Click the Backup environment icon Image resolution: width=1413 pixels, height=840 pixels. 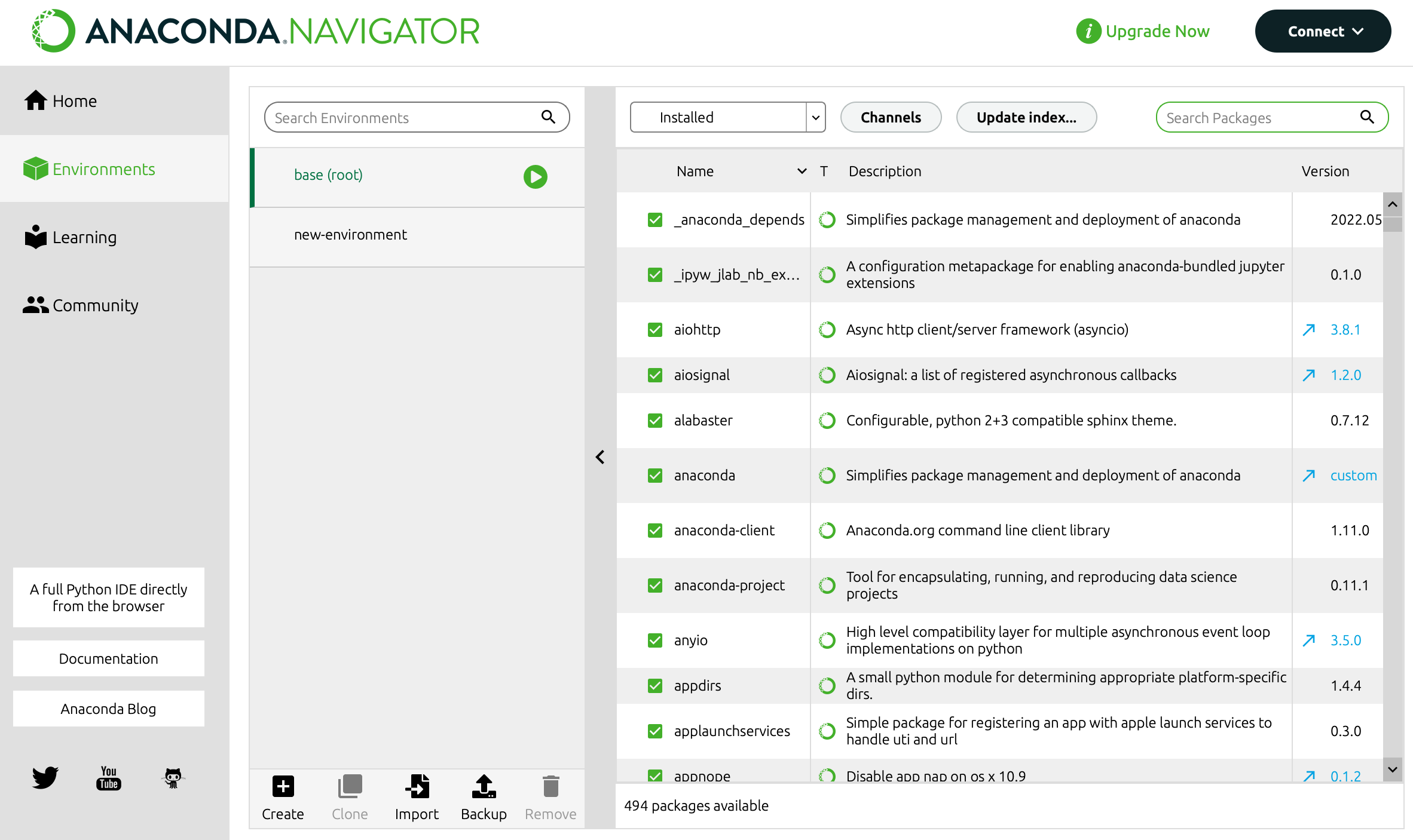click(484, 786)
